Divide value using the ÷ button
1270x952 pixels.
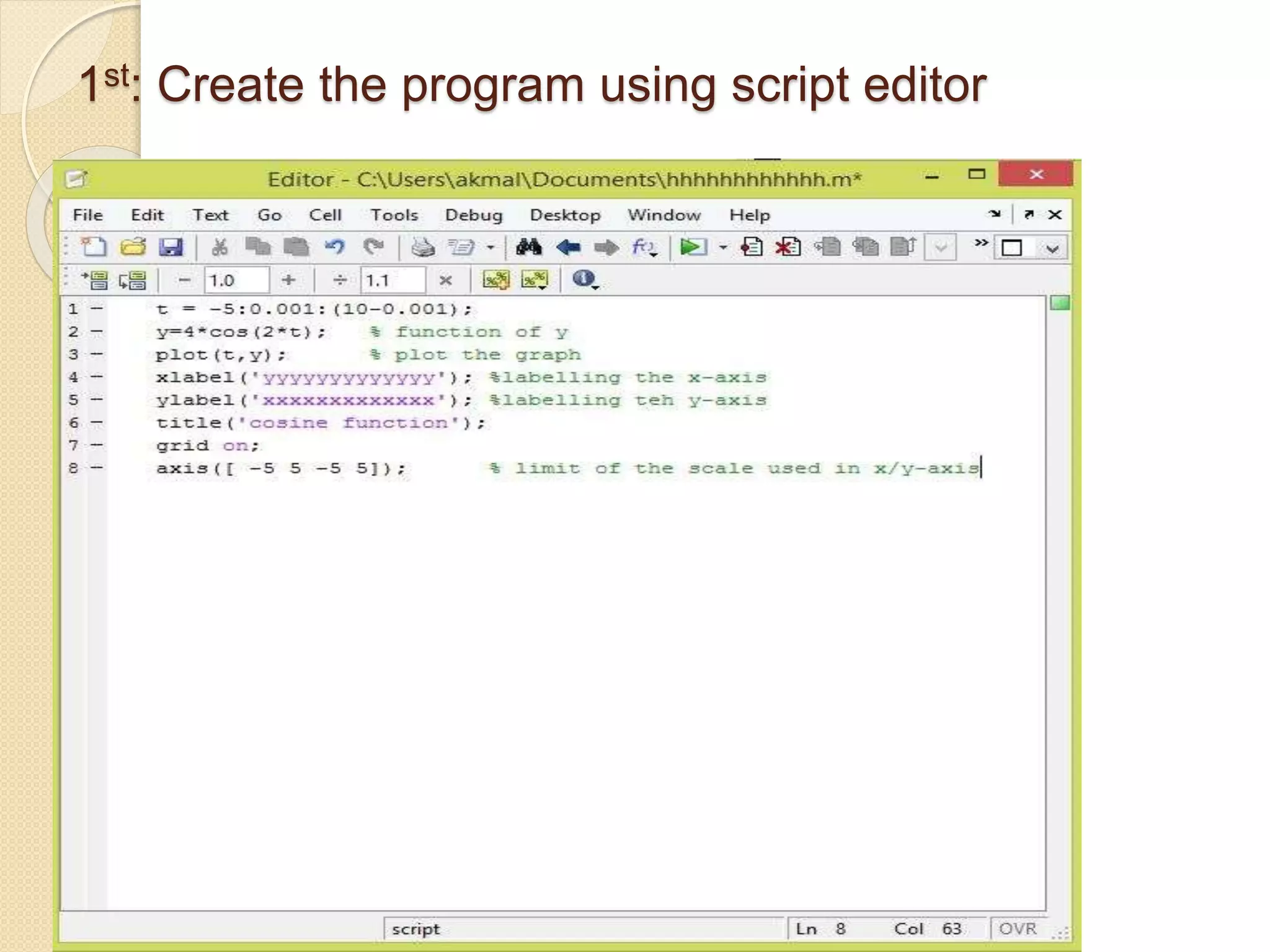click(x=340, y=280)
